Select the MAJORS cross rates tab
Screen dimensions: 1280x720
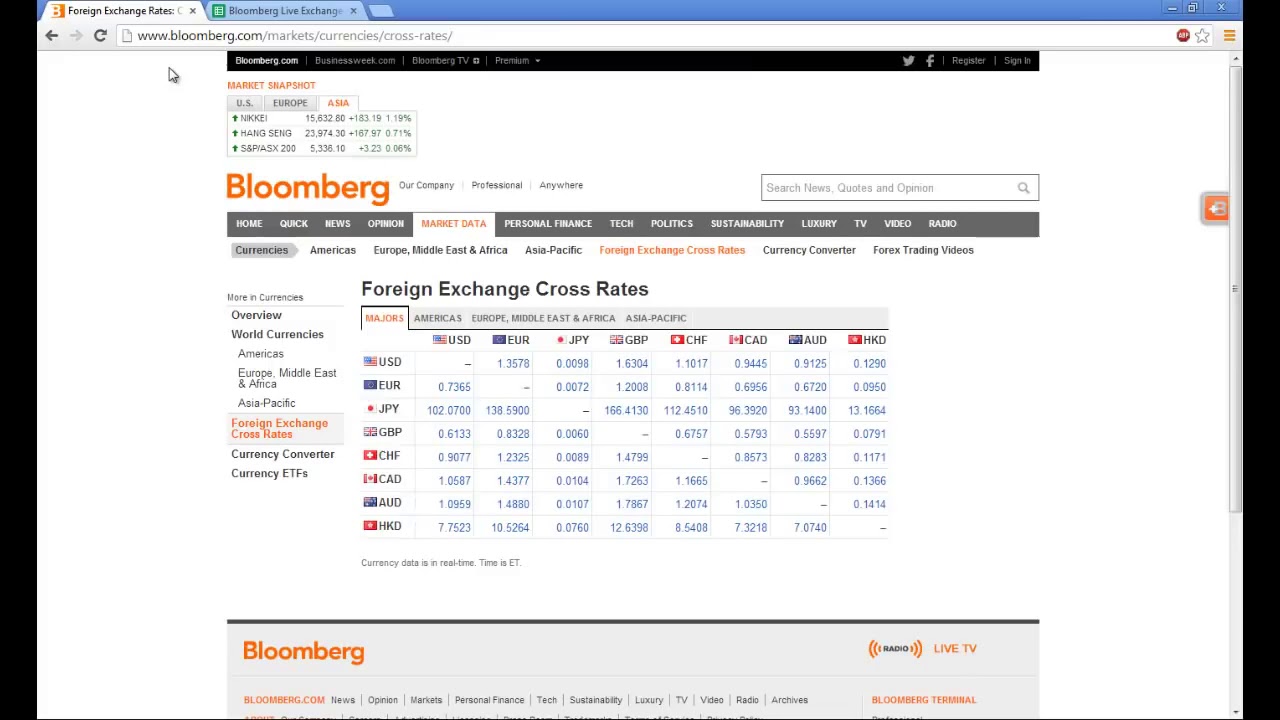[384, 318]
